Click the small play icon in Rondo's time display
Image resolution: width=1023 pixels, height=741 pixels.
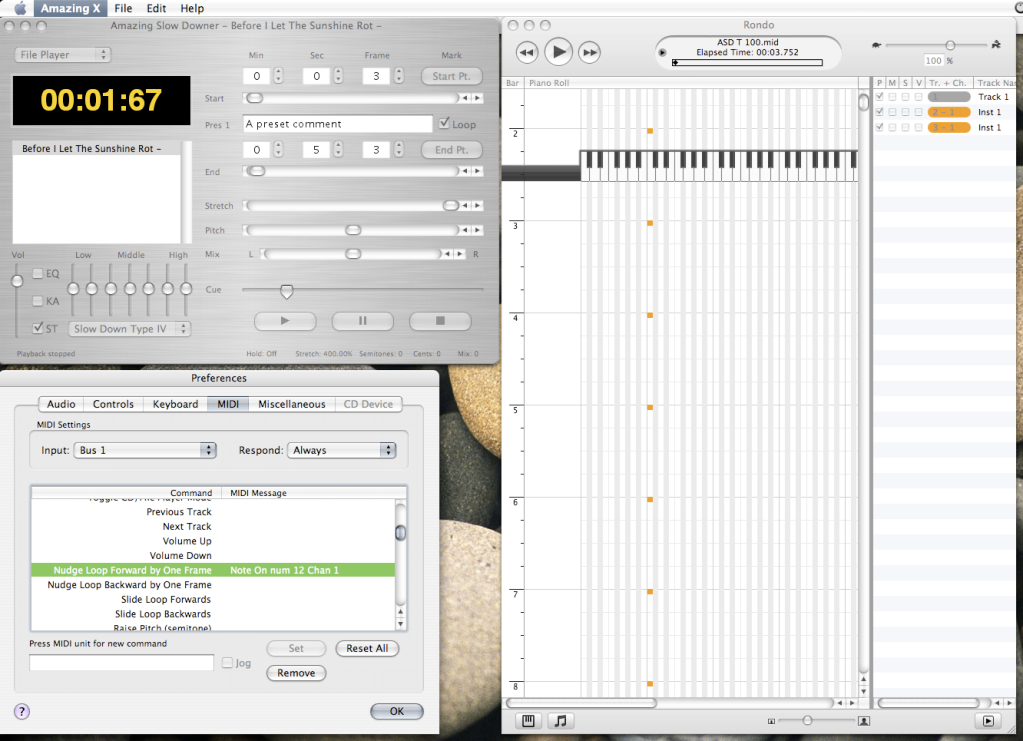tap(662, 53)
